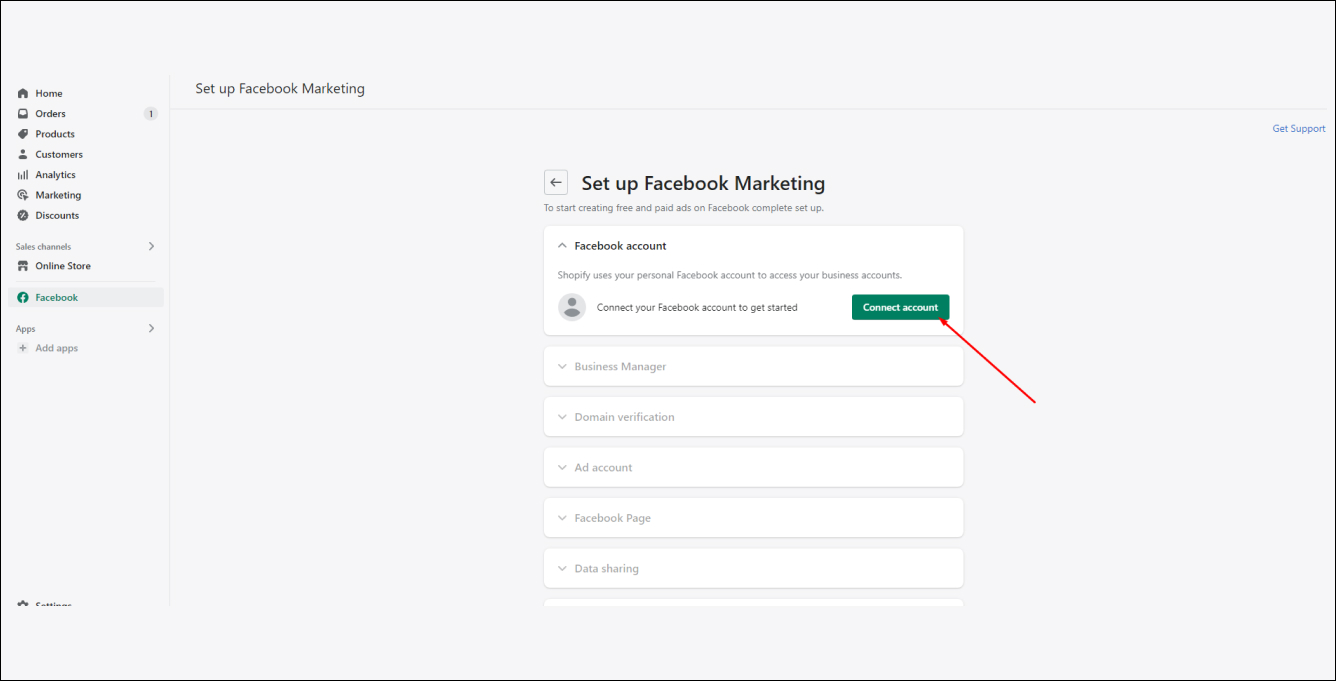
Task: Click the Customers person icon
Action: point(23,154)
